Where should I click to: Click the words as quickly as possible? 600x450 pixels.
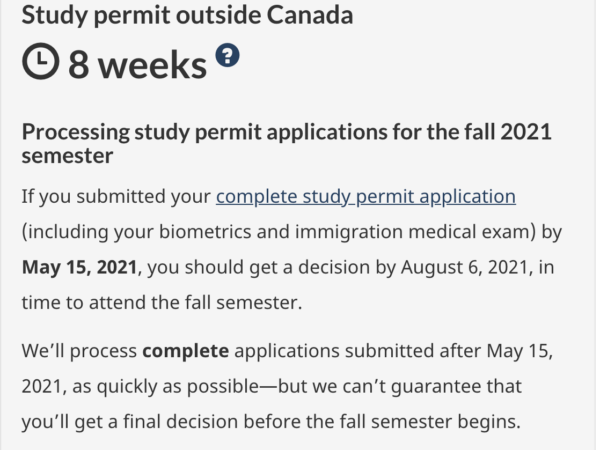click(x=166, y=386)
